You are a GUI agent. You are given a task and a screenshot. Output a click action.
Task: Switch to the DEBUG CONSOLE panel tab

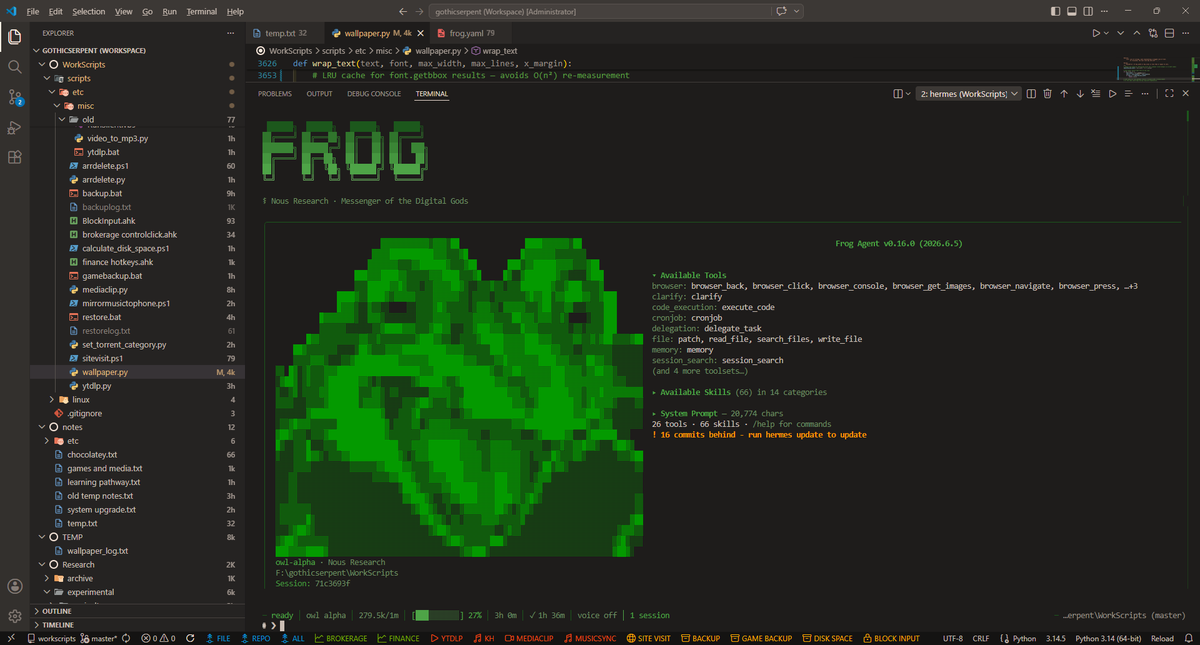point(374,94)
